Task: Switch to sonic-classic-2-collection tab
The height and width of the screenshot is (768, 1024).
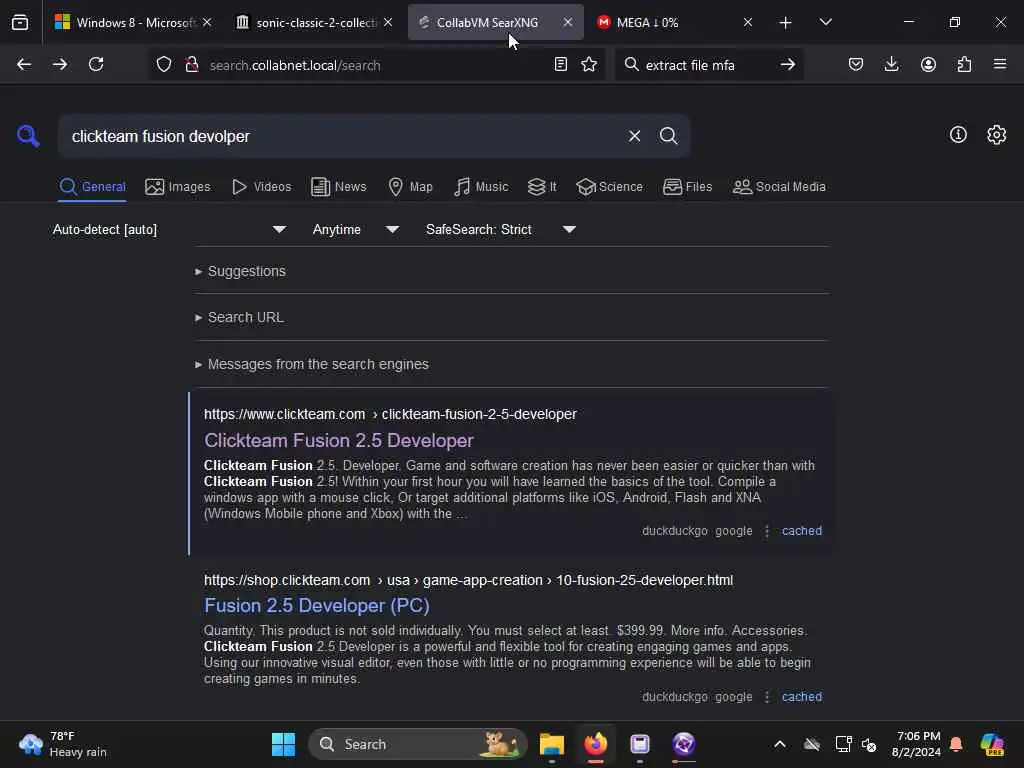Action: coord(315,22)
